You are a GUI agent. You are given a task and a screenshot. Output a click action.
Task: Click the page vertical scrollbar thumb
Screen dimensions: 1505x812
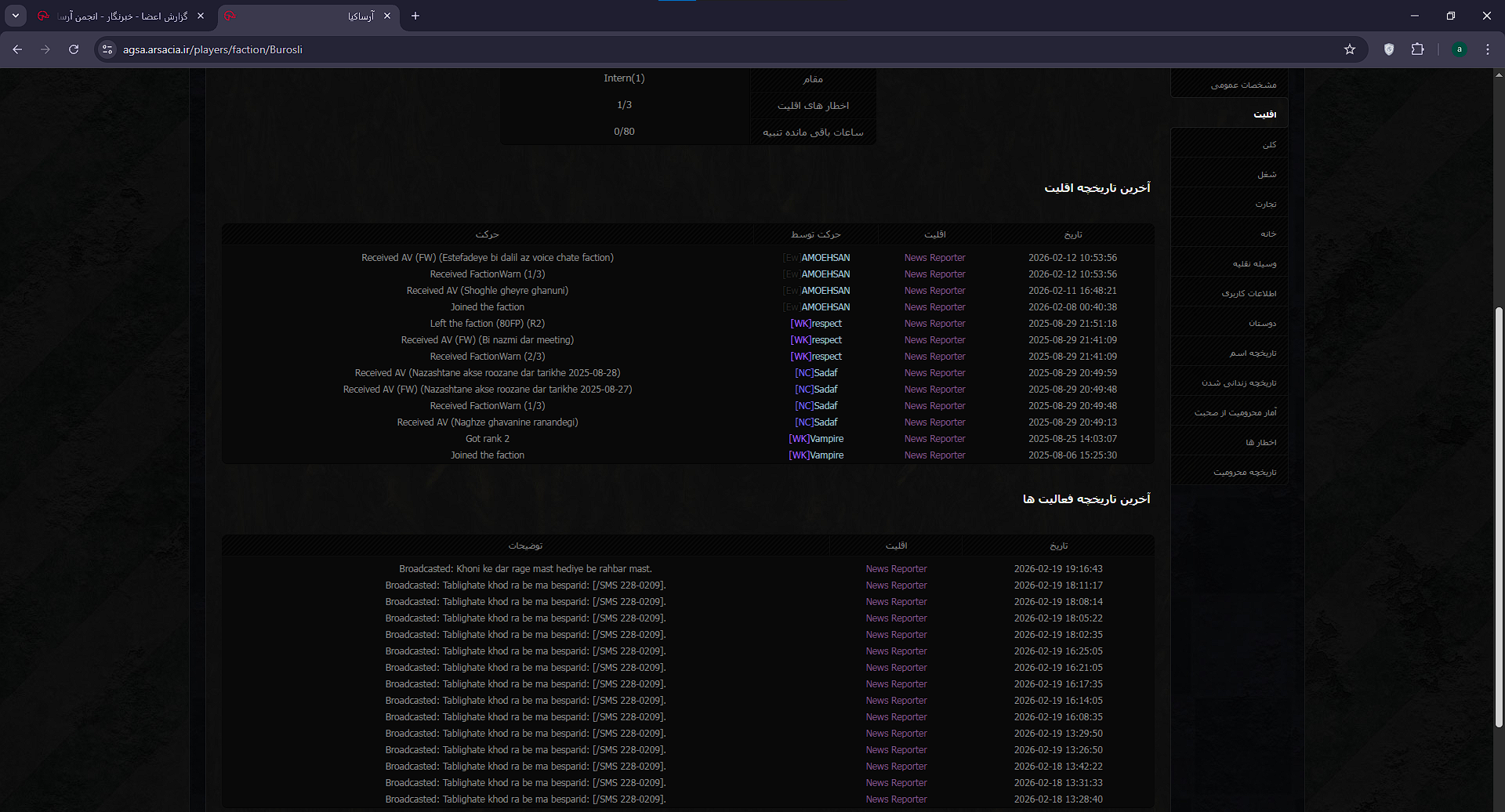coord(1499,517)
